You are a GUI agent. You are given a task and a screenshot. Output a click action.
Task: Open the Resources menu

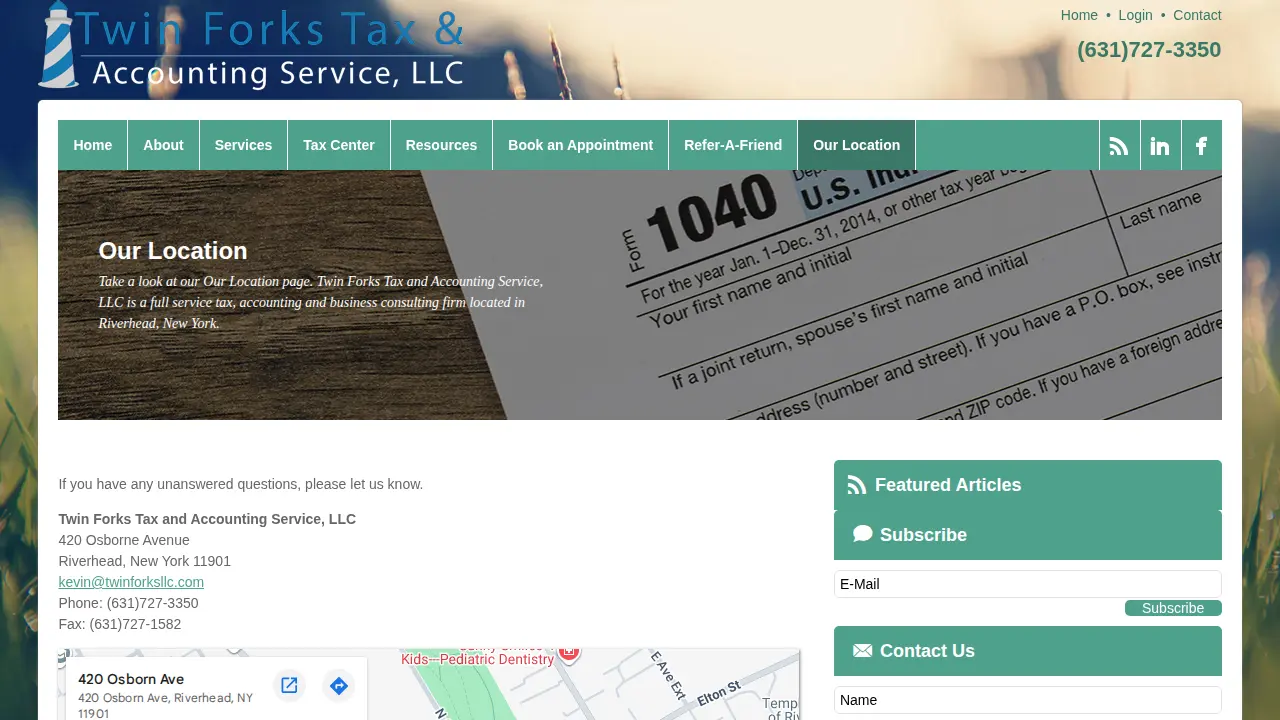tap(441, 145)
